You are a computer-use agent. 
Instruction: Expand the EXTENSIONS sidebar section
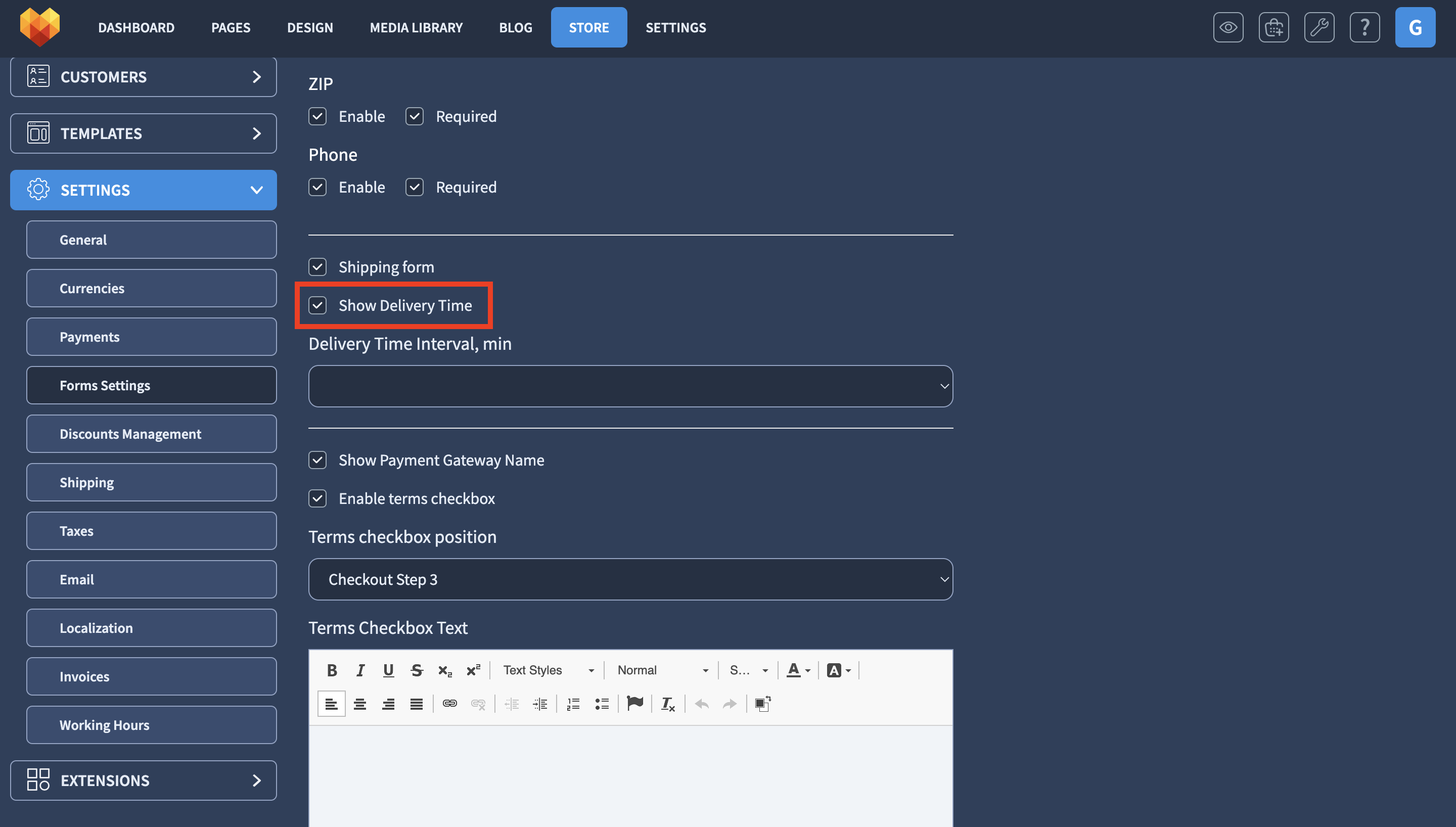[143, 780]
